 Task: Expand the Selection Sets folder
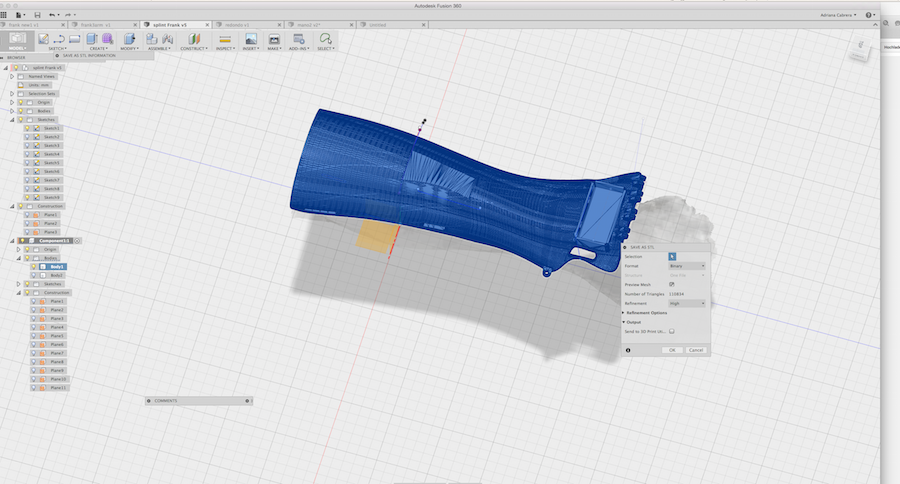pos(11,94)
